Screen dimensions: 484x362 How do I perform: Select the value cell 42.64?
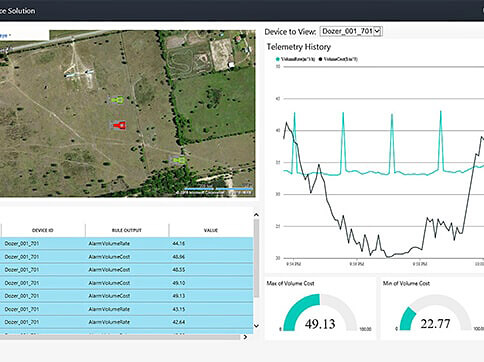pos(179,322)
